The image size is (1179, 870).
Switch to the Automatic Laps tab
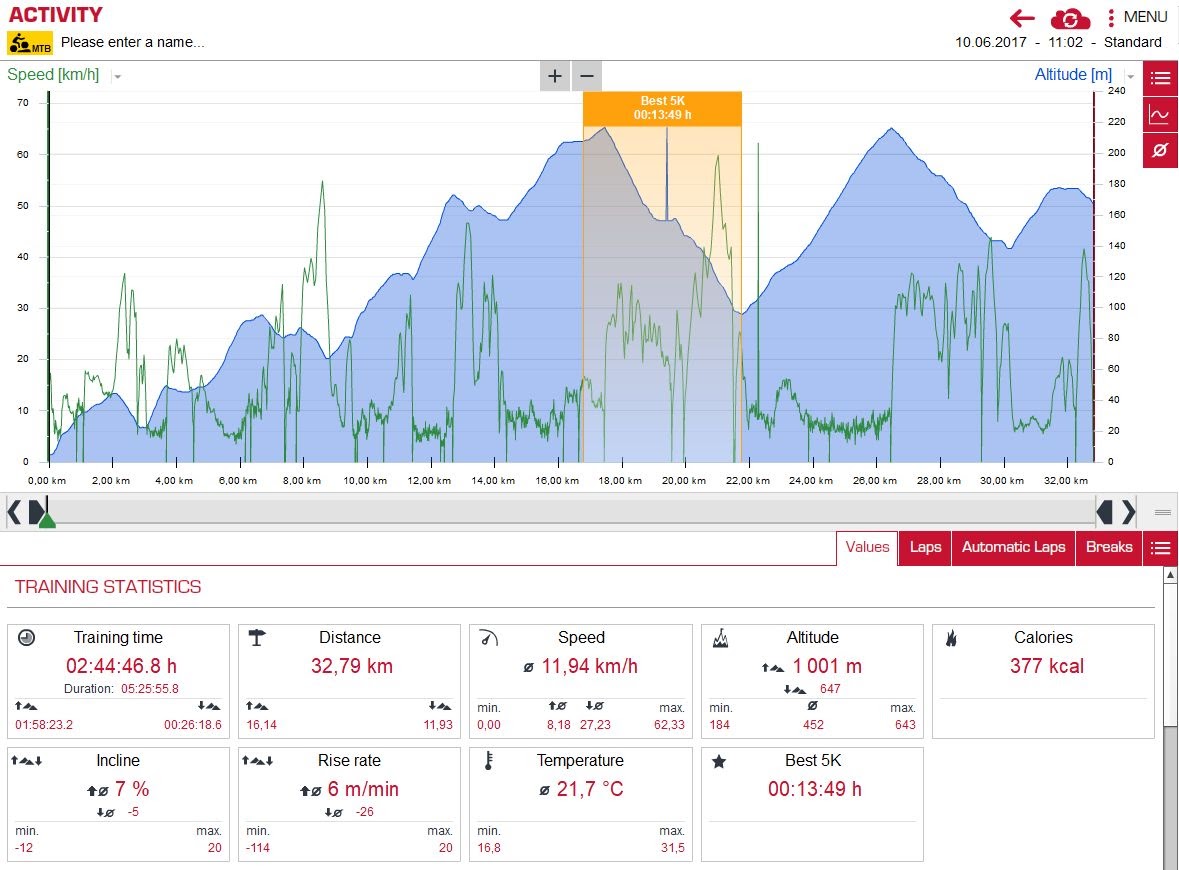pos(1014,547)
